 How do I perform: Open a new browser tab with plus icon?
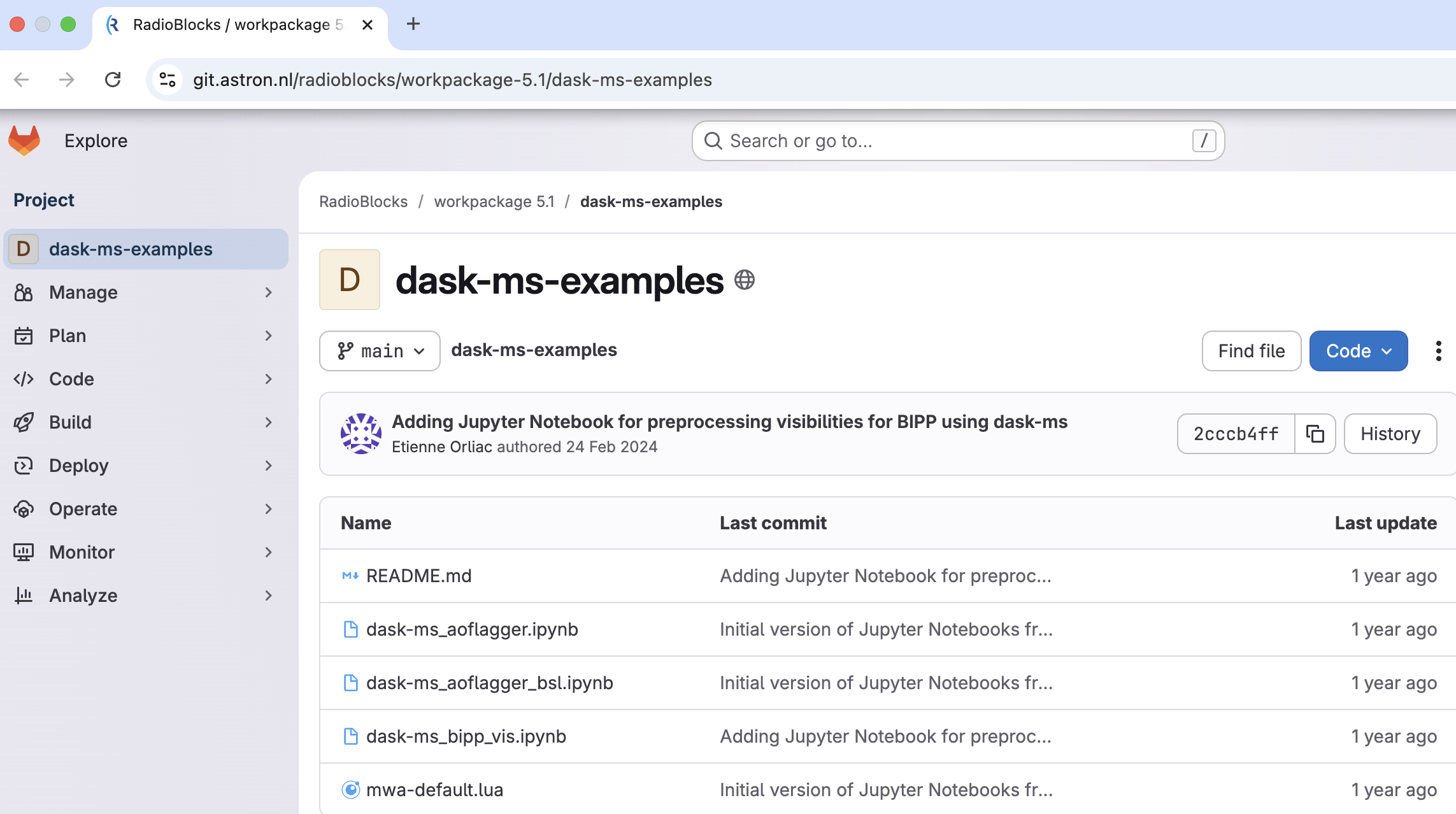tap(413, 24)
